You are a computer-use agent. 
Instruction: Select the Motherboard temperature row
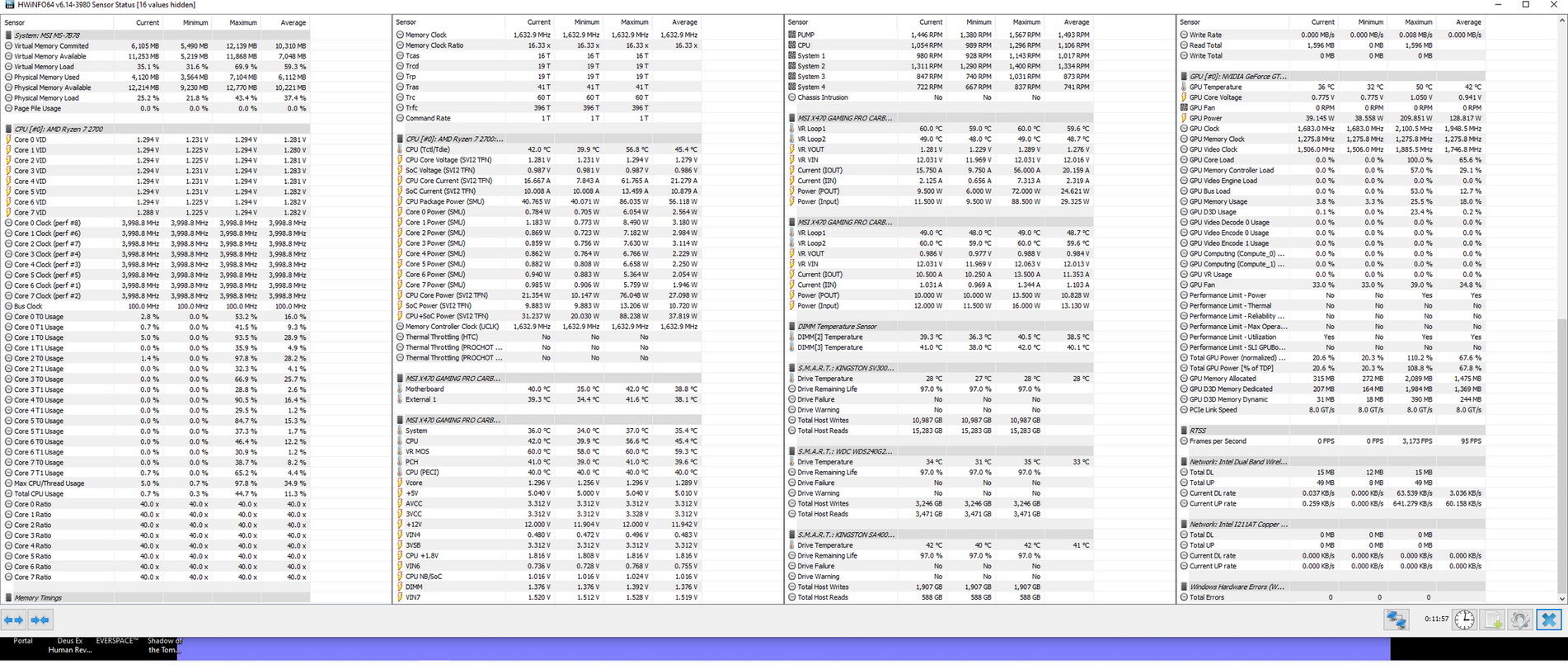547,389
